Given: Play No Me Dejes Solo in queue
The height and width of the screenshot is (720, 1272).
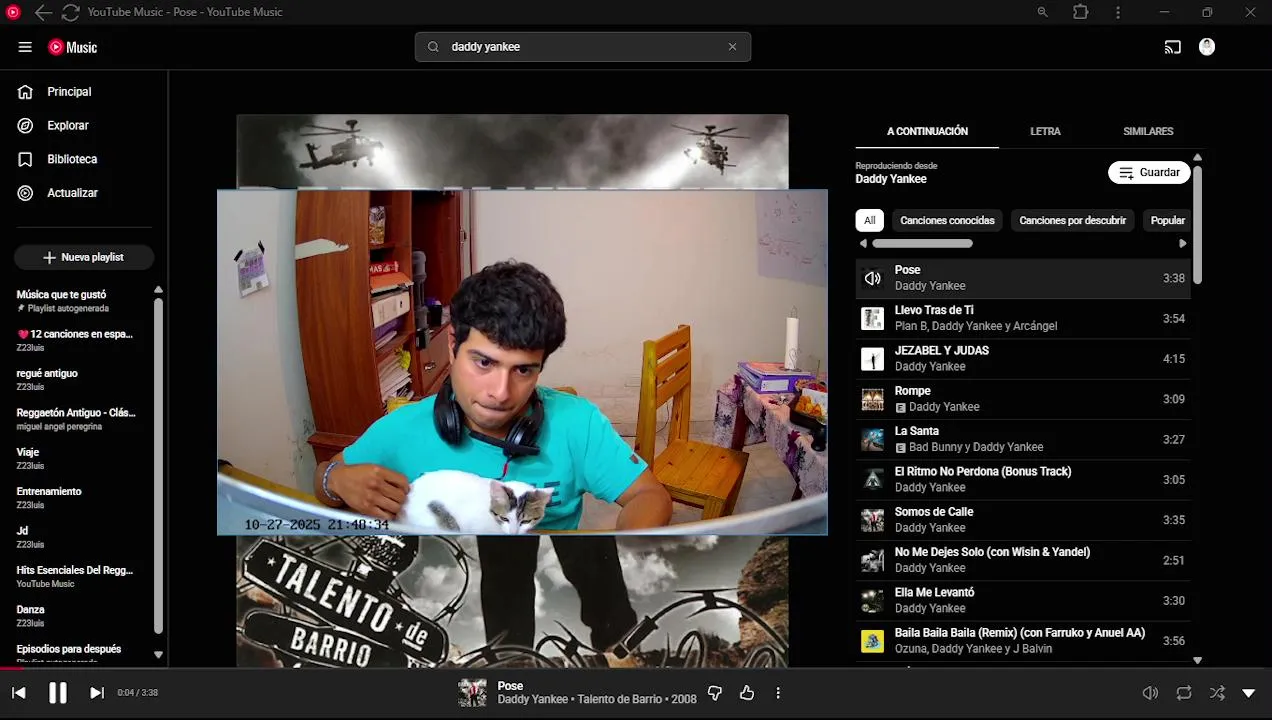Looking at the screenshot, I should click(x=1023, y=560).
